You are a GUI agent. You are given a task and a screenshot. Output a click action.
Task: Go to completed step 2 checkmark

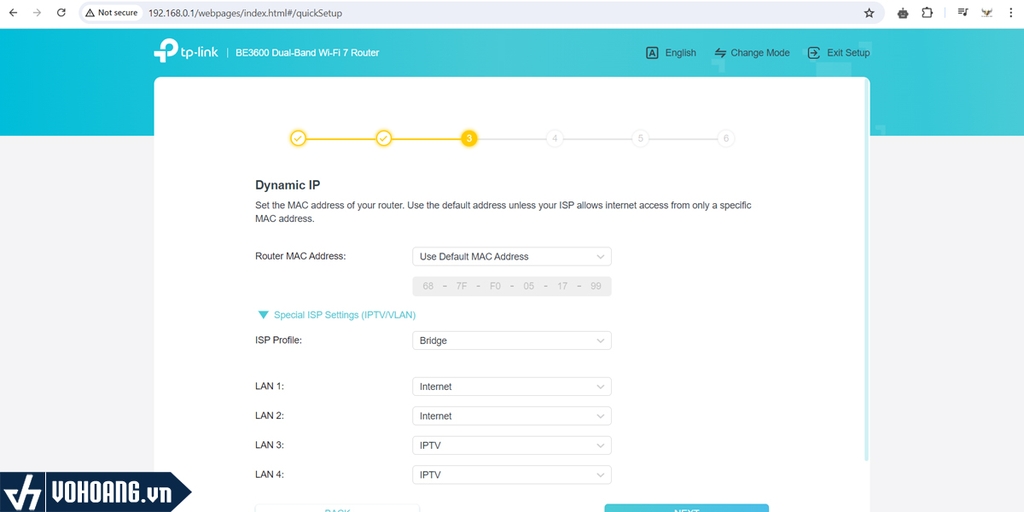(383, 138)
